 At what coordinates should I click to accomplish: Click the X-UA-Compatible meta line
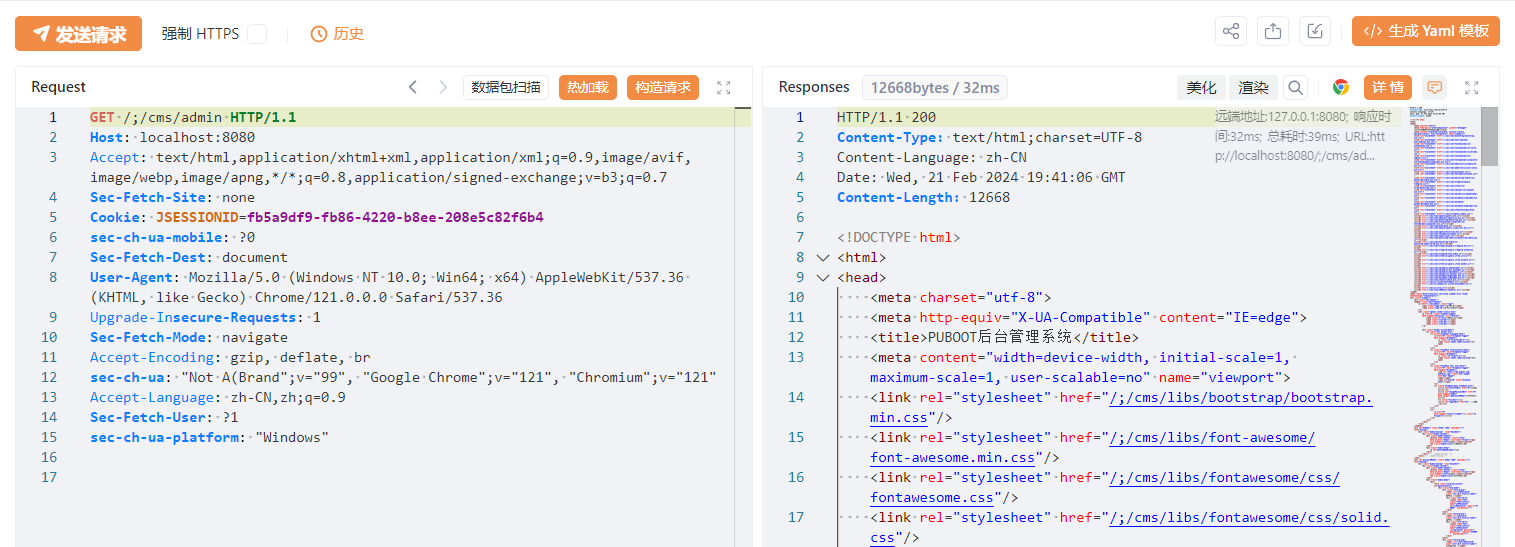(x=1089, y=317)
